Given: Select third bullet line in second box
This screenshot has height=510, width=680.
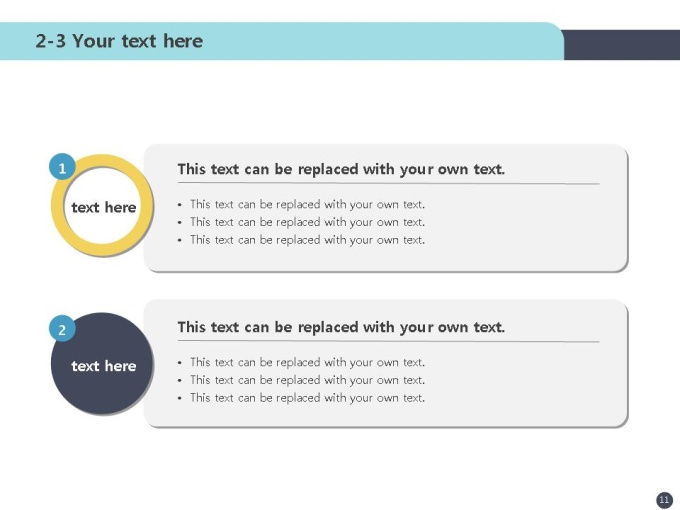Looking at the screenshot, I should pyautogui.click(x=301, y=398).
